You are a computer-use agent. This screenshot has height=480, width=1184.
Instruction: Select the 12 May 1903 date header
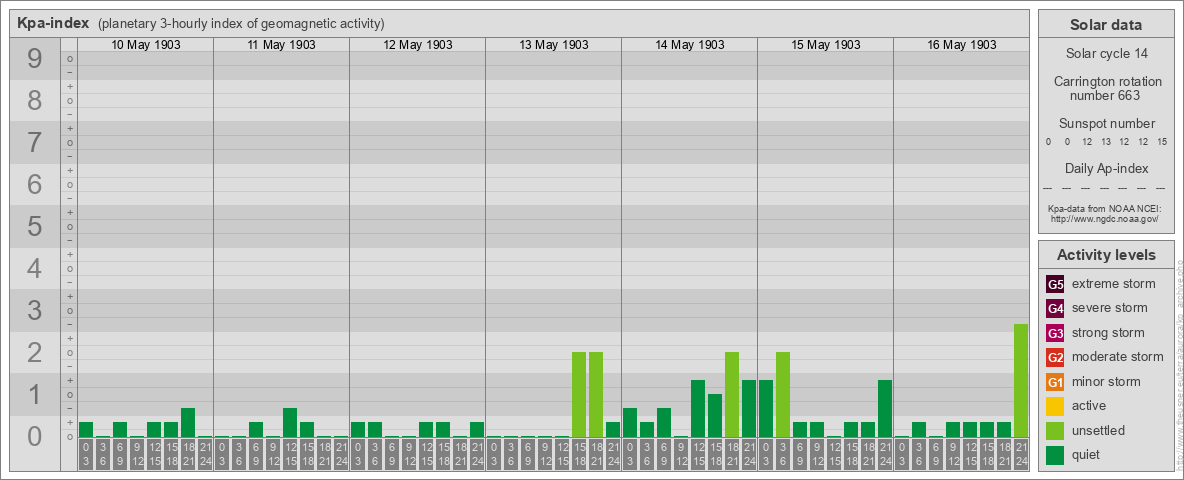(x=418, y=45)
